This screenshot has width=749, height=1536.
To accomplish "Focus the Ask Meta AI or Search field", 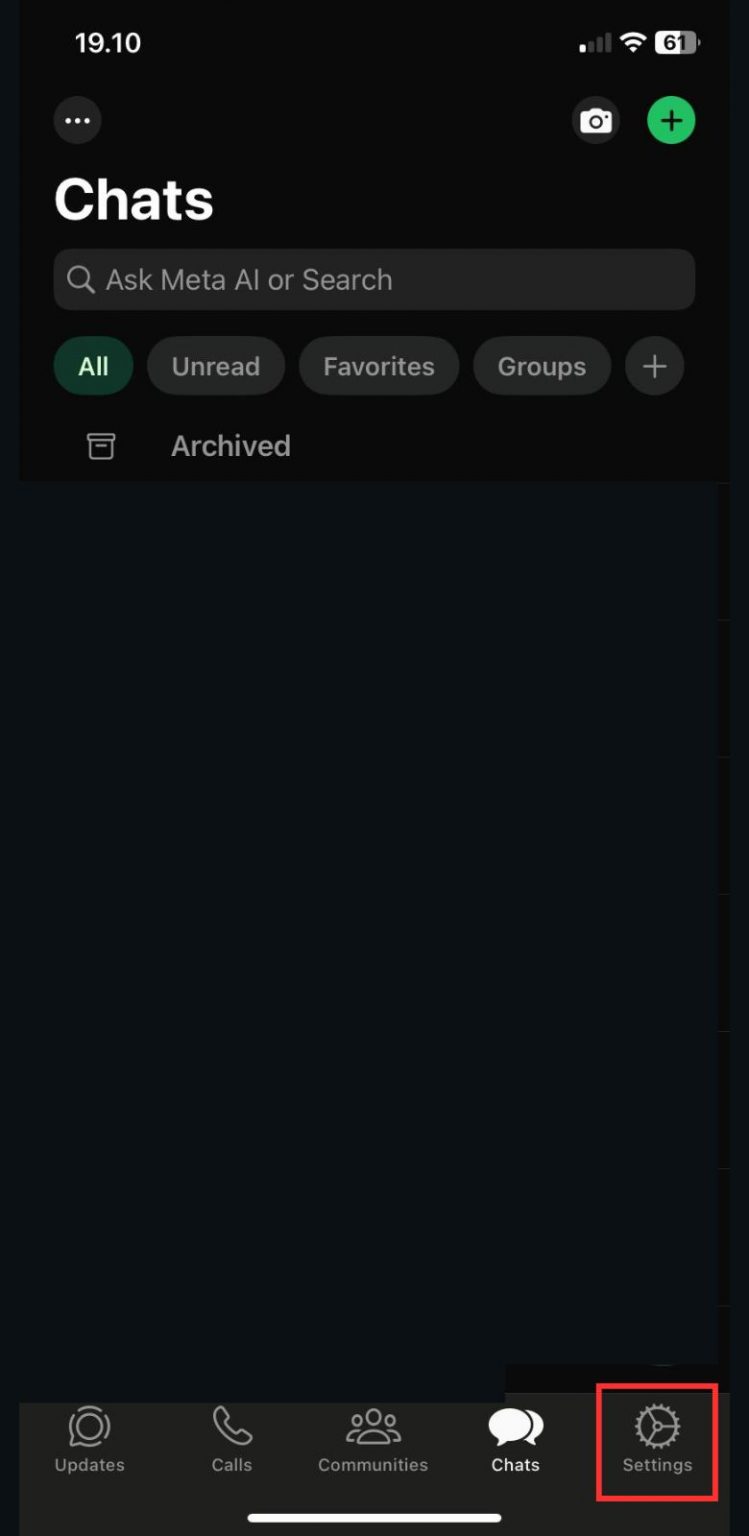I will click(374, 279).
